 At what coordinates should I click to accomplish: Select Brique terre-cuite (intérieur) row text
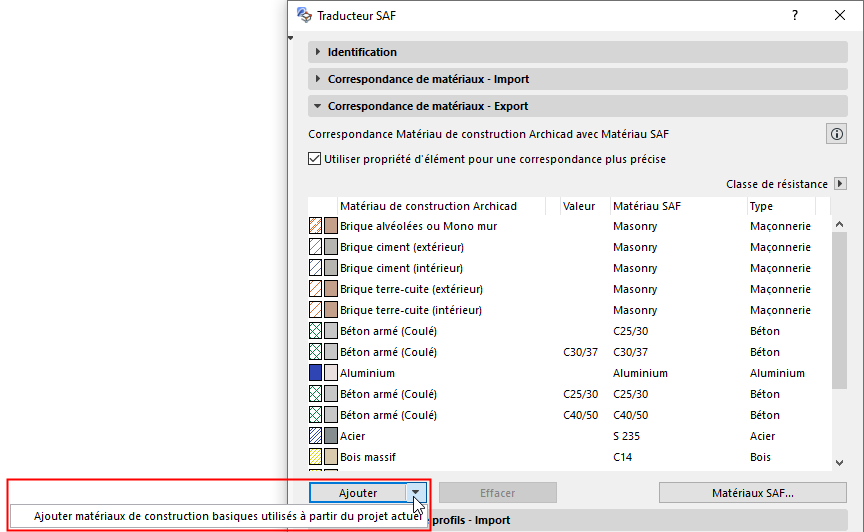tap(411, 310)
